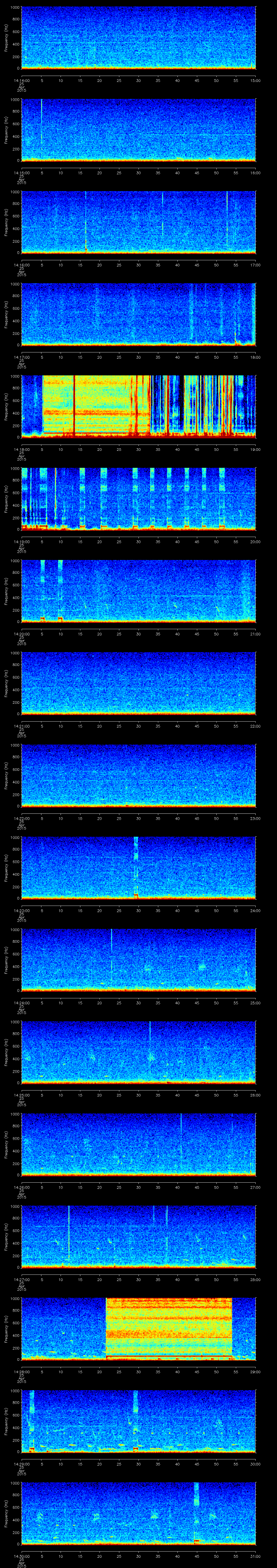Image resolution: width=277 pixels, height=1568 pixels.
Task: Click the light broadband burst in the 14:23:00 spectrogram
Action: click(x=136, y=868)
